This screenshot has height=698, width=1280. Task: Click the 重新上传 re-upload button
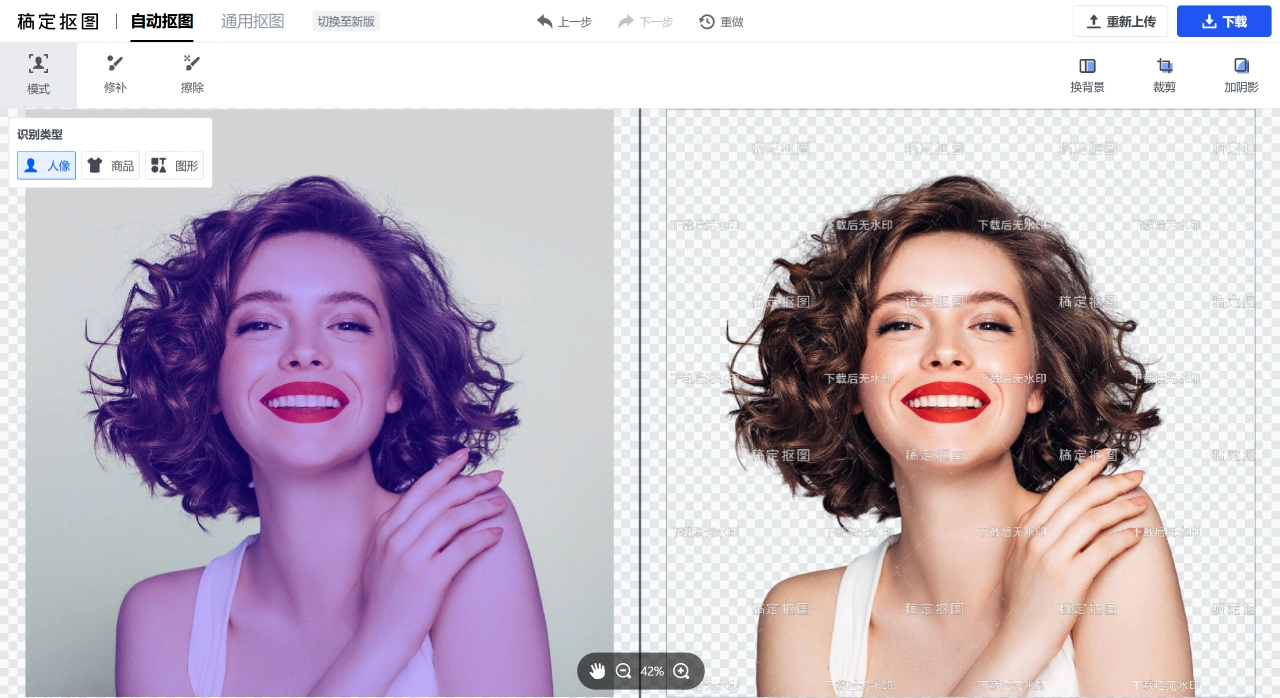[x=1120, y=21]
